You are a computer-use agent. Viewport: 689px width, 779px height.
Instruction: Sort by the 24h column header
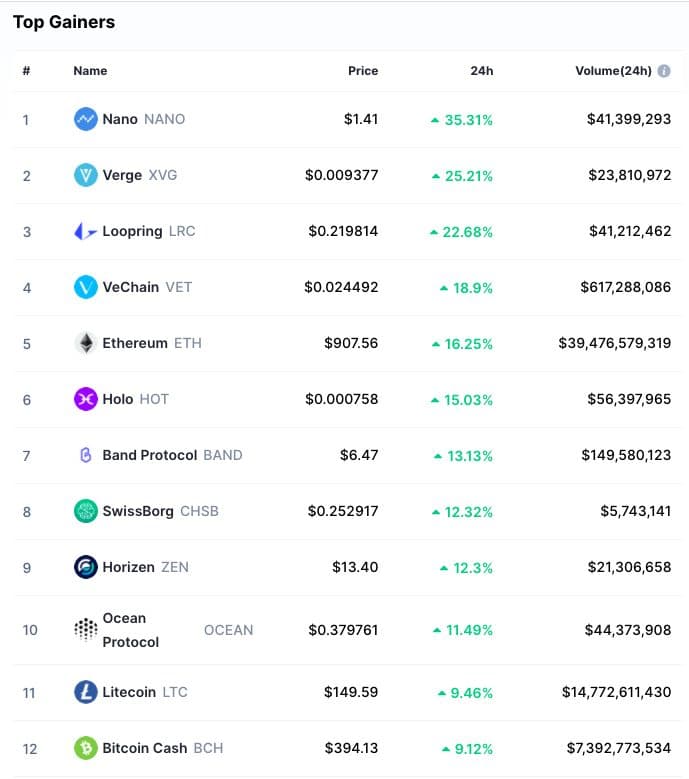click(482, 71)
